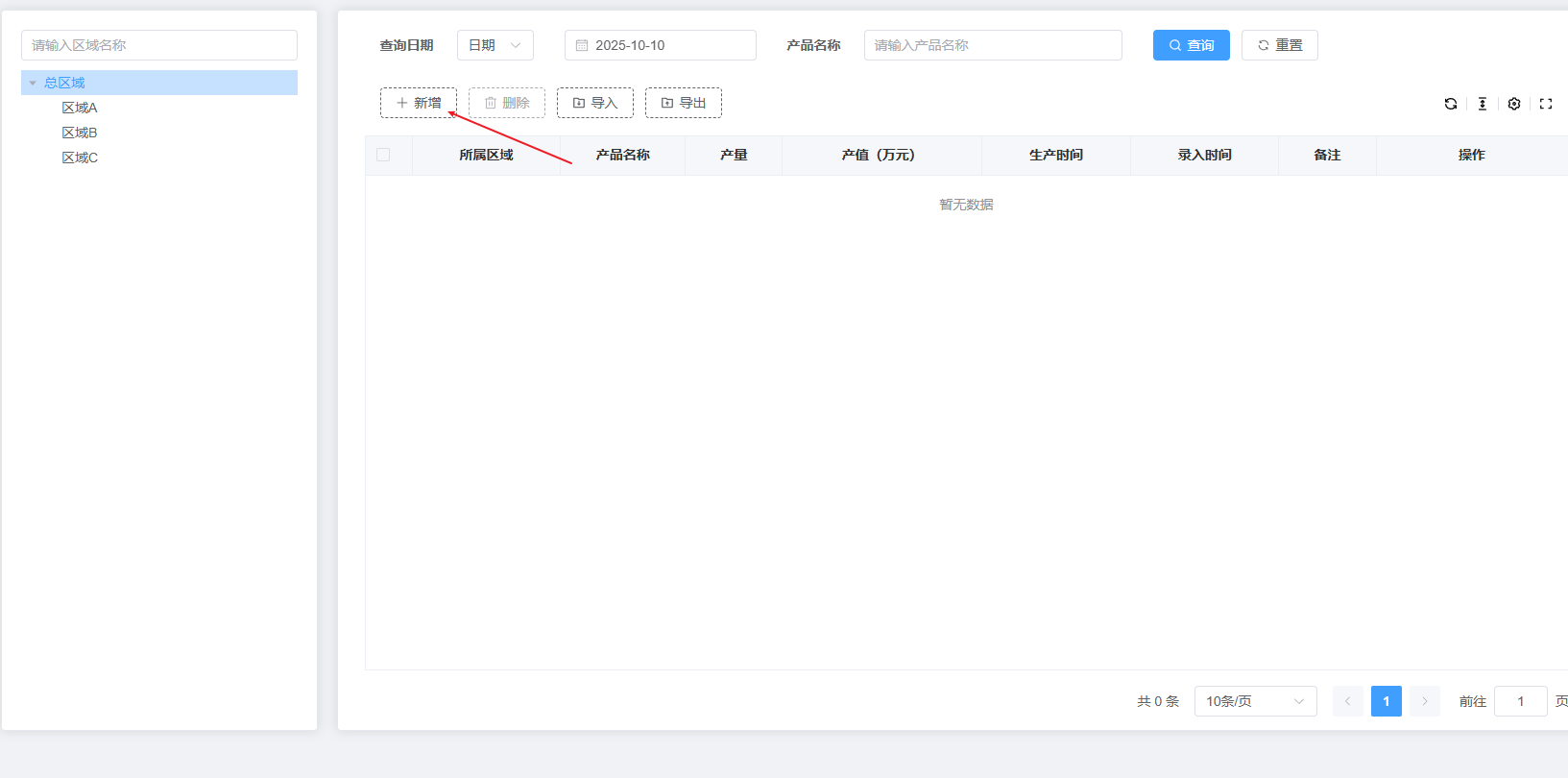Open the column settings gear icon
Image resolution: width=1568 pixels, height=778 pixels.
[x=1514, y=104]
